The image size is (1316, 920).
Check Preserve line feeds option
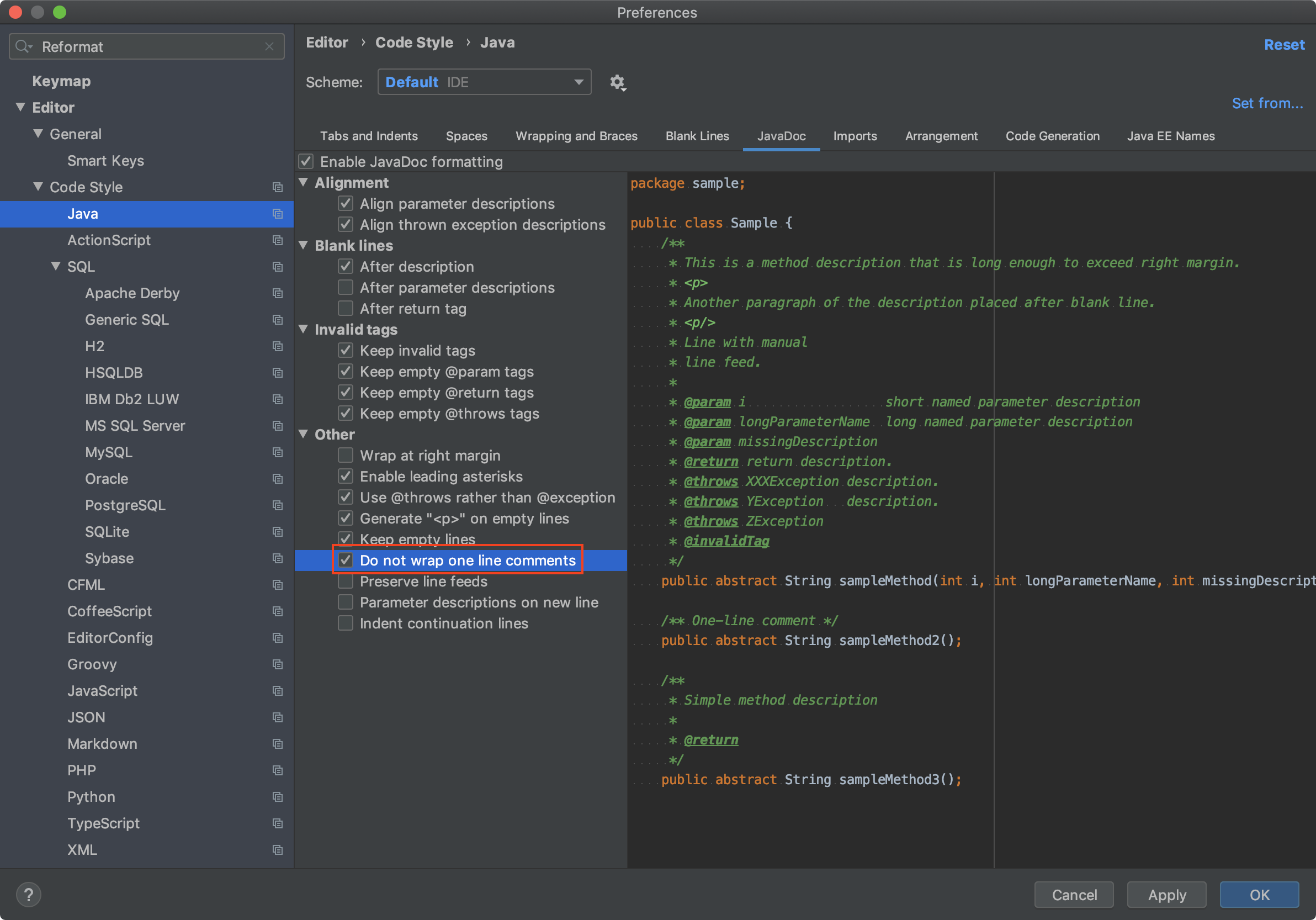click(346, 581)
